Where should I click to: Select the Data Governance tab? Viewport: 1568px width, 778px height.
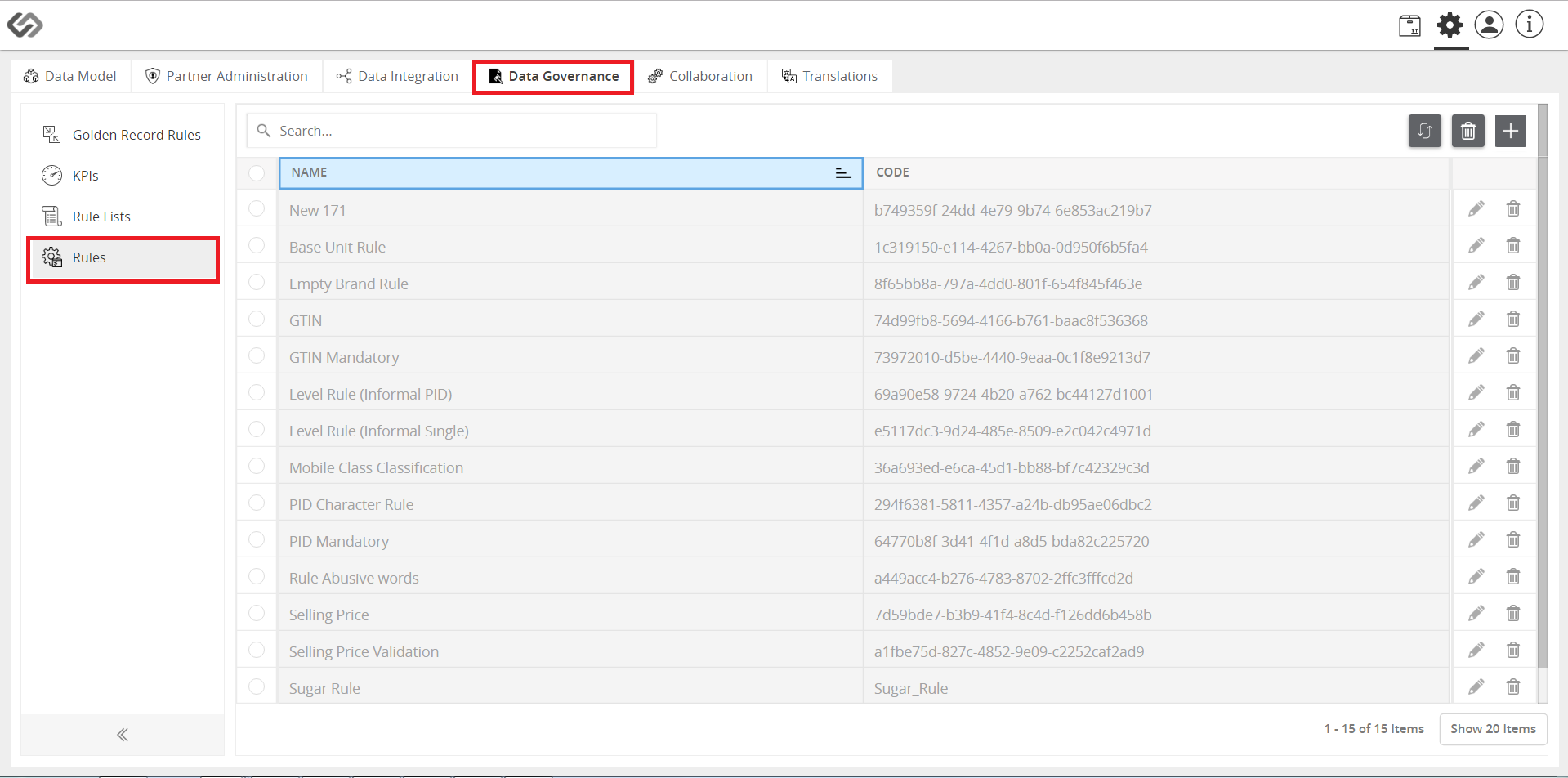click(553, 76)
